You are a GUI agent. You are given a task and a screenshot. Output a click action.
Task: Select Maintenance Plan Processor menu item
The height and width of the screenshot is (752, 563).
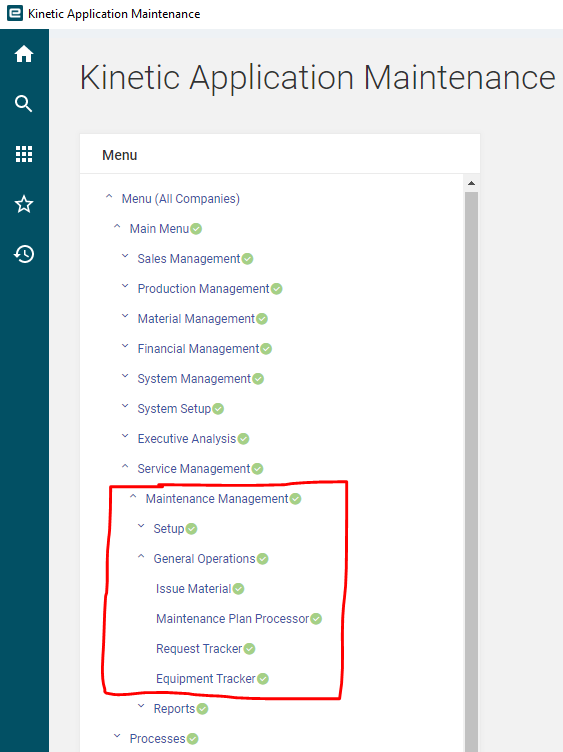click(x=233, y=619)
